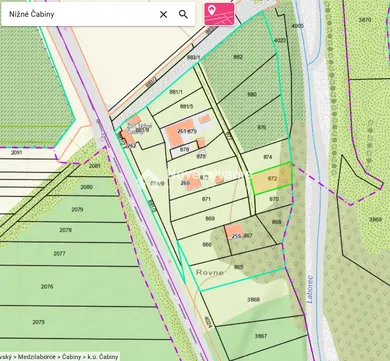Viewport: 390px width, 361px height.
Task: Open the k.ú. Čabiny breadcrumb link
Action: 103,357
